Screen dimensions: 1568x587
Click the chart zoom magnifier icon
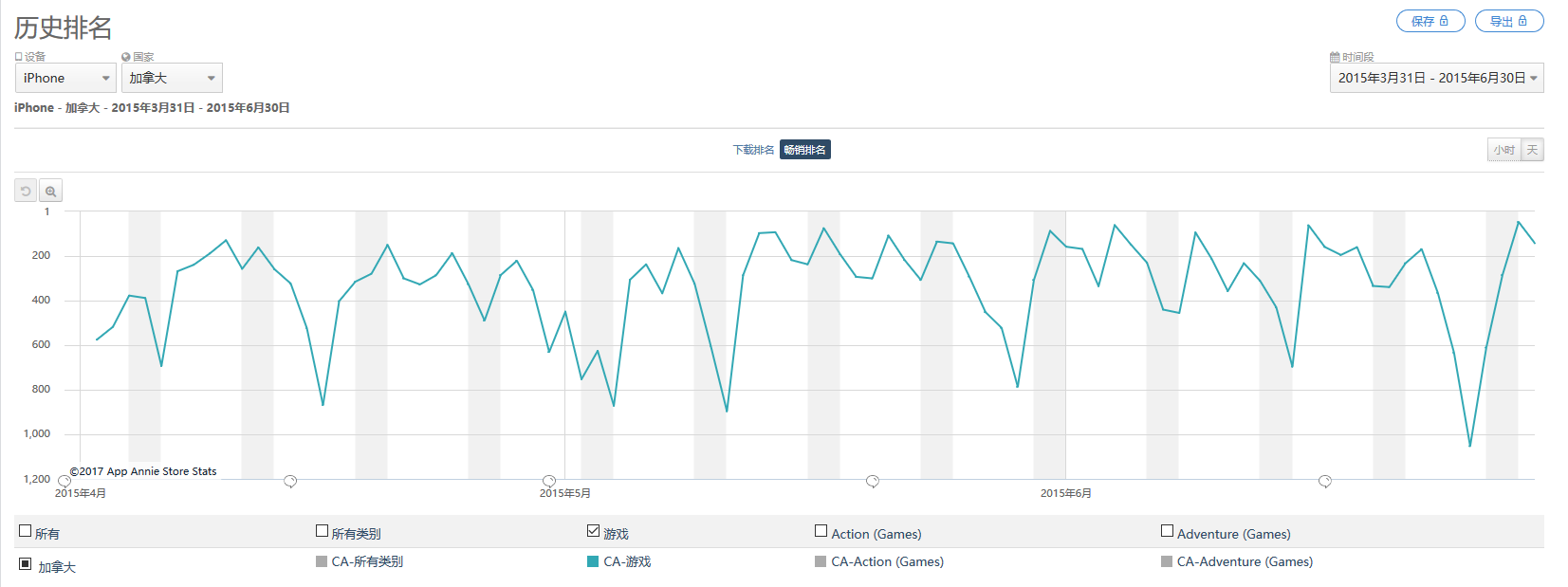[x=50, y=191]
